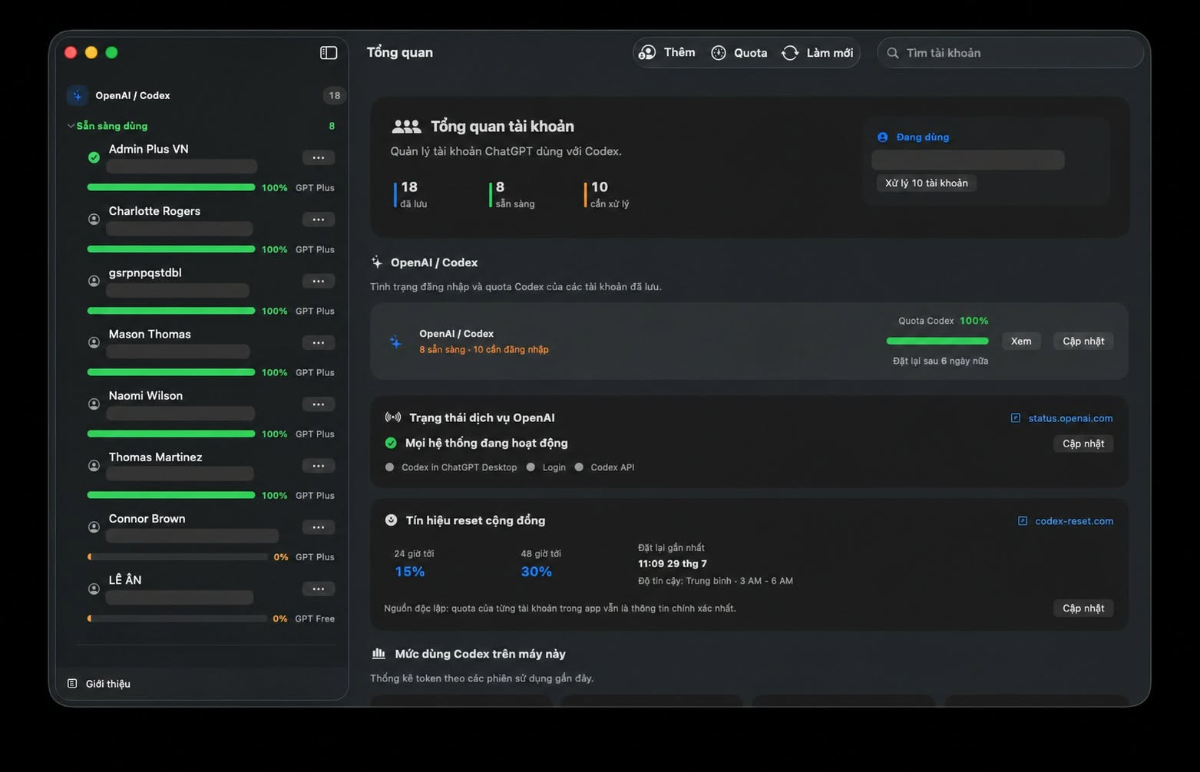Click the green checkmark beside Admin Plus VN
The width and height of the screenshot is (1200, 772).
tap(94, 157)
